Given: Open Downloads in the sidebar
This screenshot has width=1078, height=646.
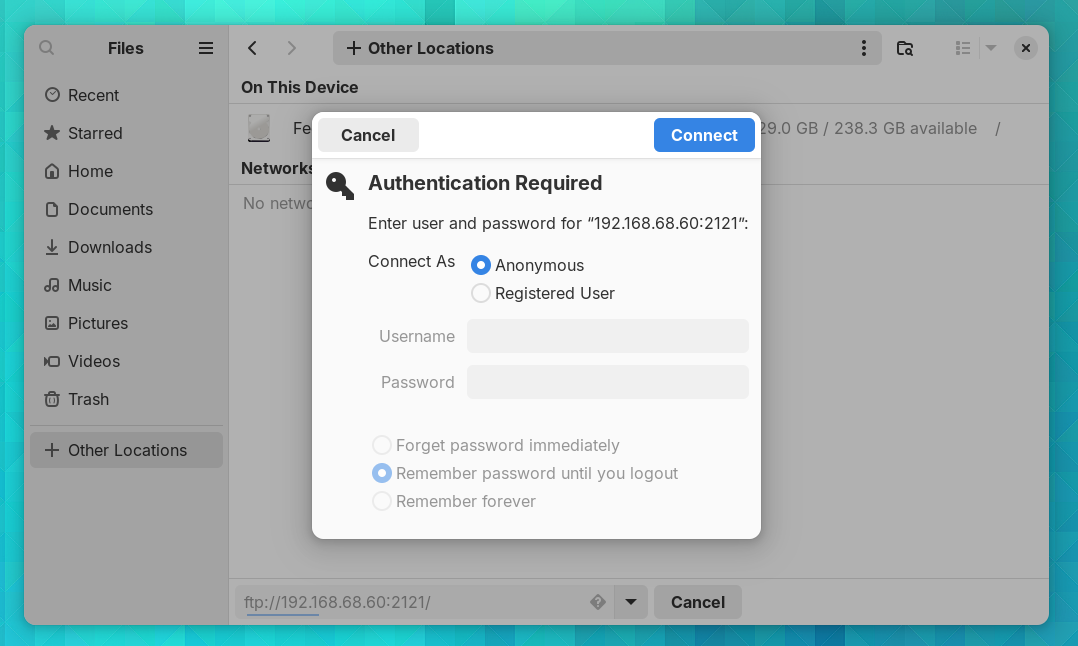Looking at the screenshot, I should (x=126, y=247).
